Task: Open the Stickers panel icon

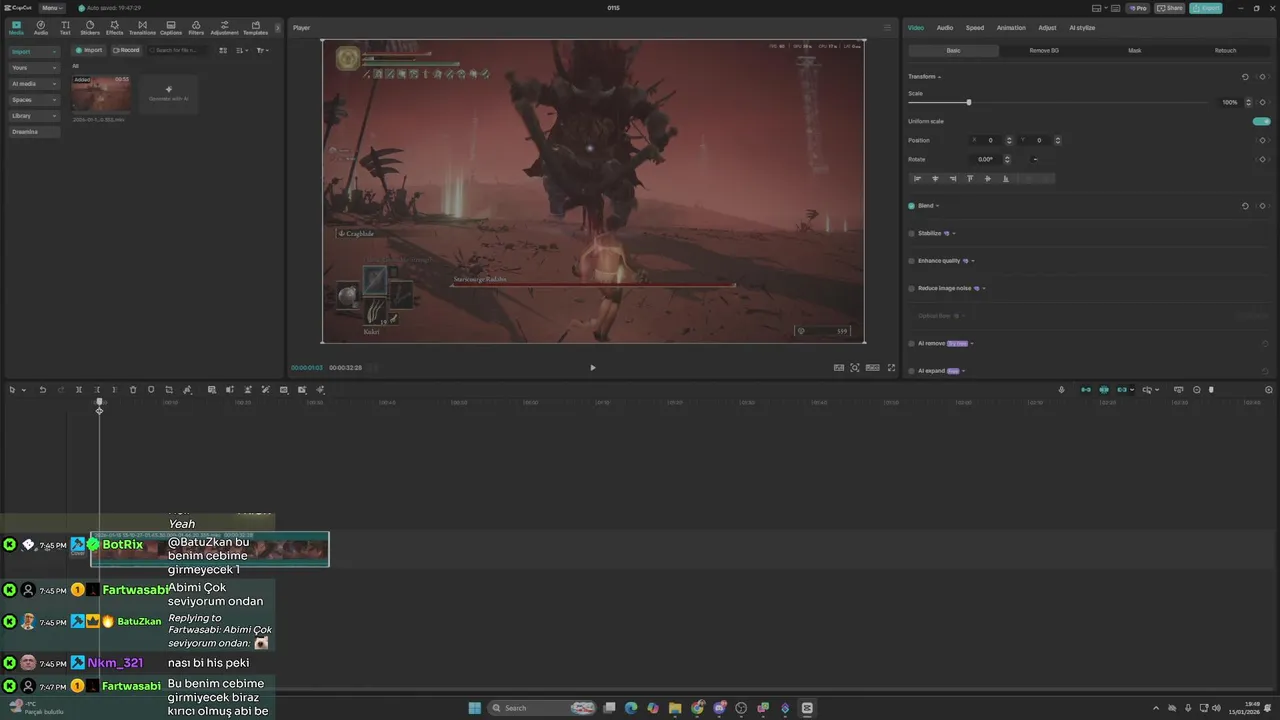Action: [90, 27]
